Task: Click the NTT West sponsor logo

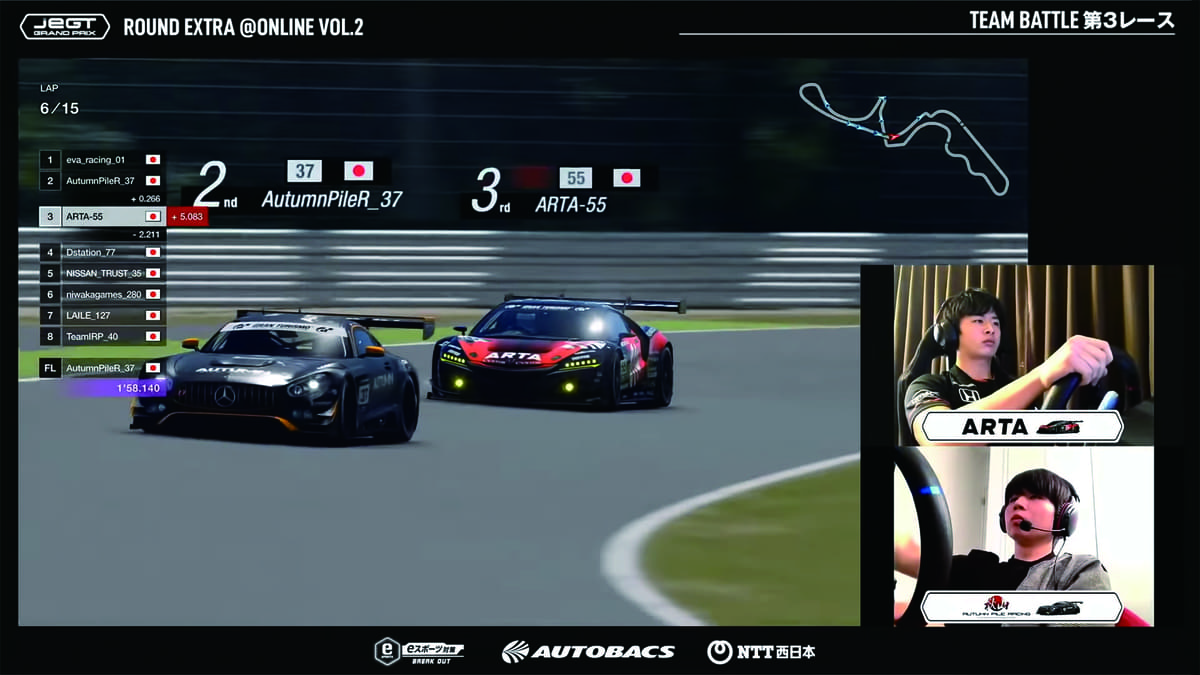Action: (x=761, y=652)
